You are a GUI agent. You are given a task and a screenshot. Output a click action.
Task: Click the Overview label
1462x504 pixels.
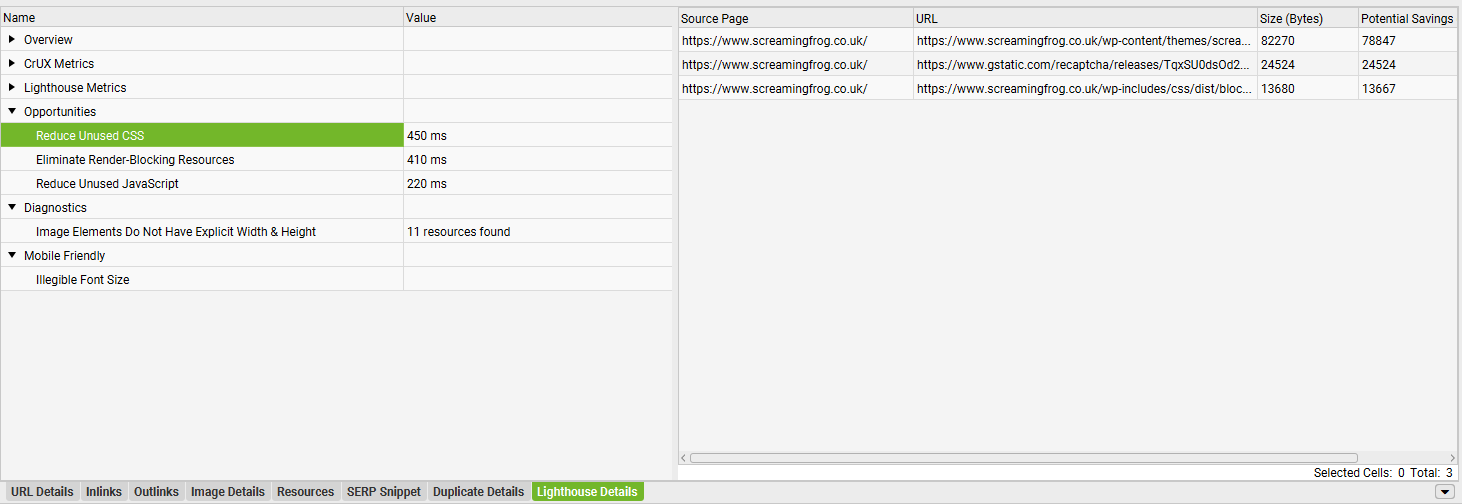point(48,40)
